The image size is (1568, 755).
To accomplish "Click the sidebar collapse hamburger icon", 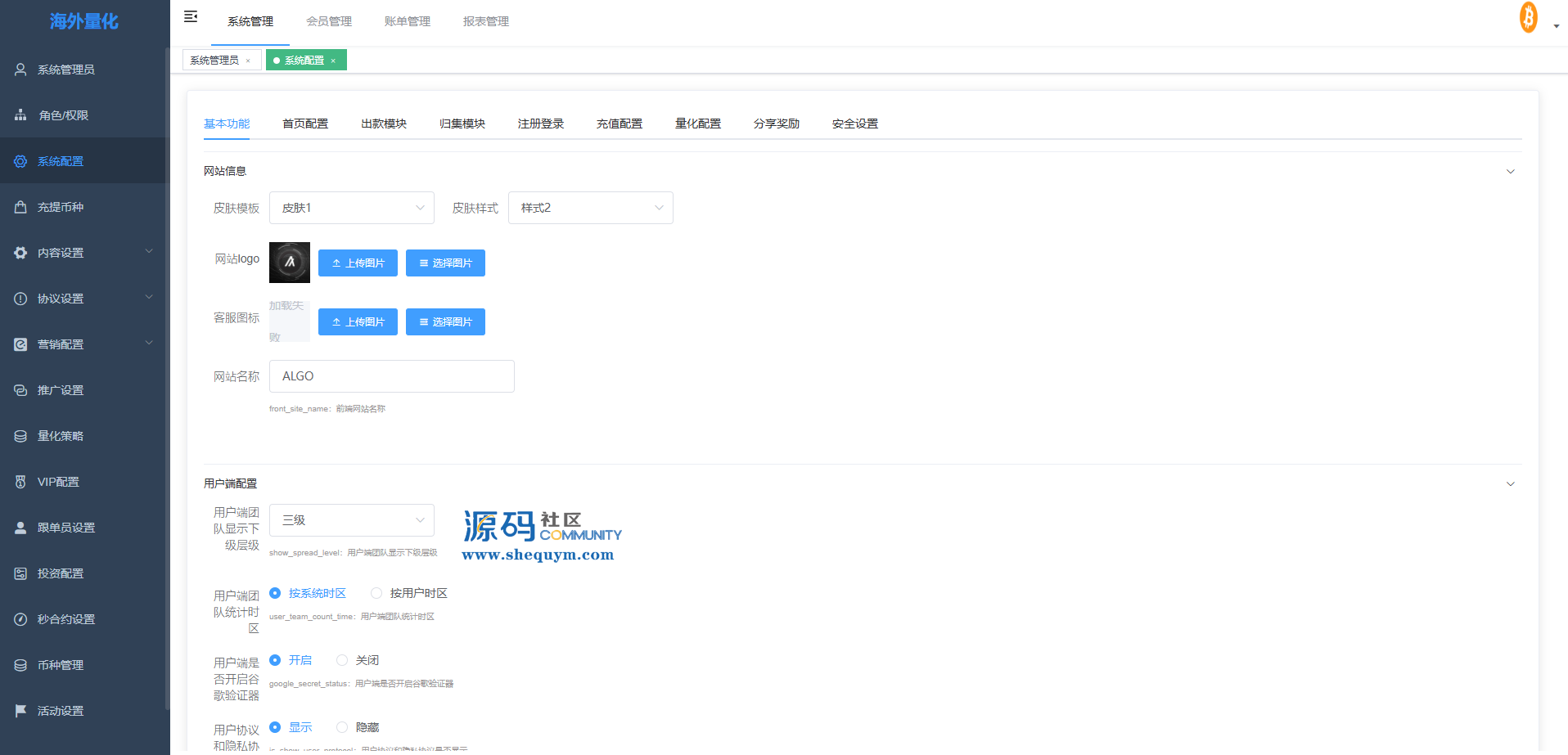I will 191,16.
